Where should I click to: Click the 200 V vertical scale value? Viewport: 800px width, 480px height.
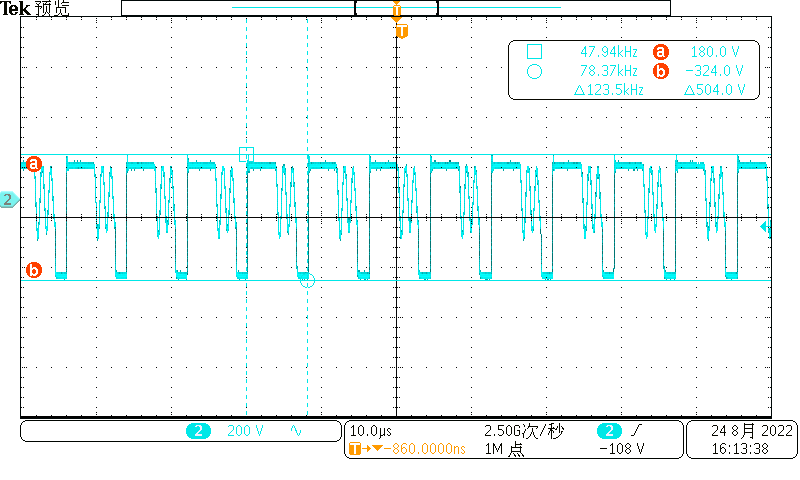point(245,431)
